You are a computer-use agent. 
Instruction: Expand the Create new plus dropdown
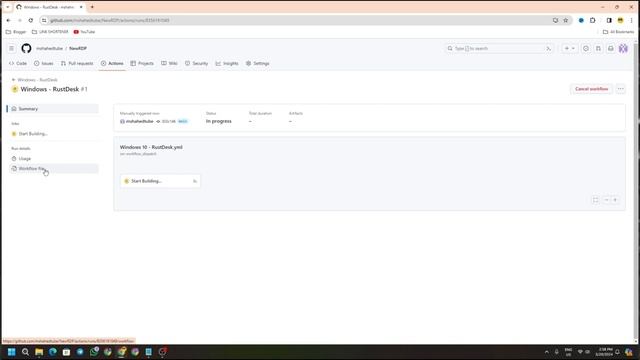coord(569,48)
